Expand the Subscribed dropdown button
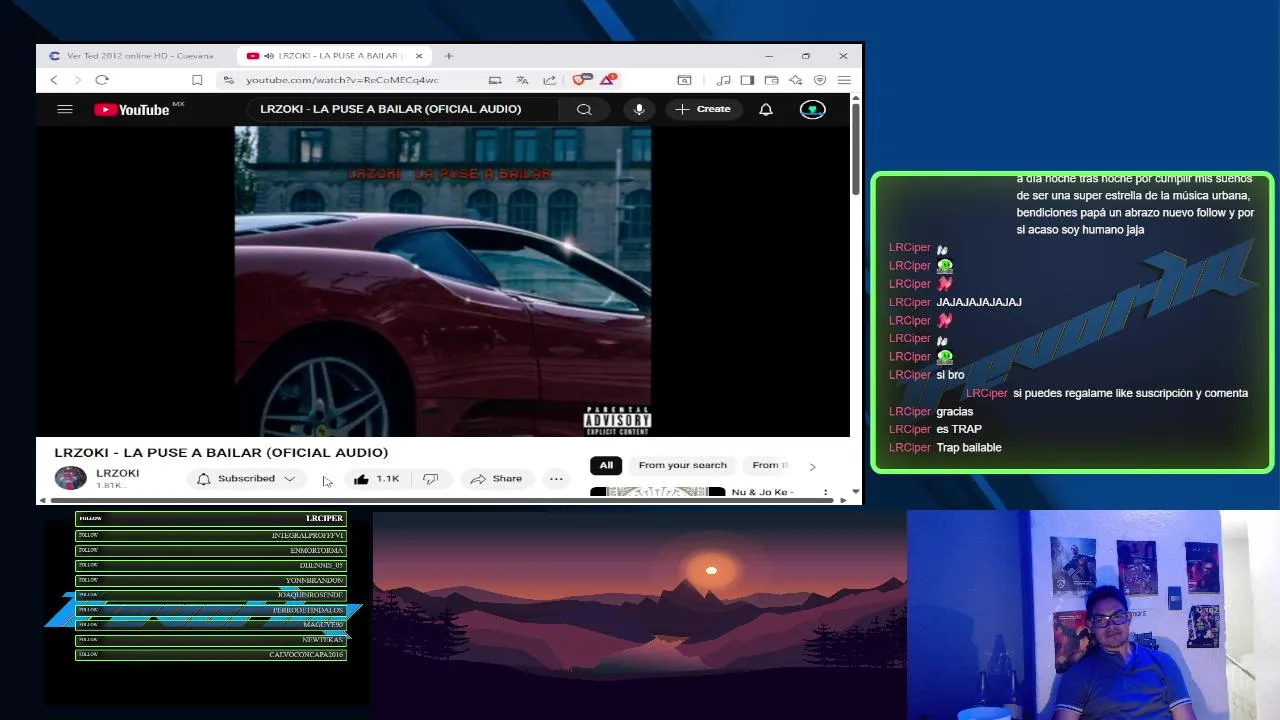 click(247, 479)
